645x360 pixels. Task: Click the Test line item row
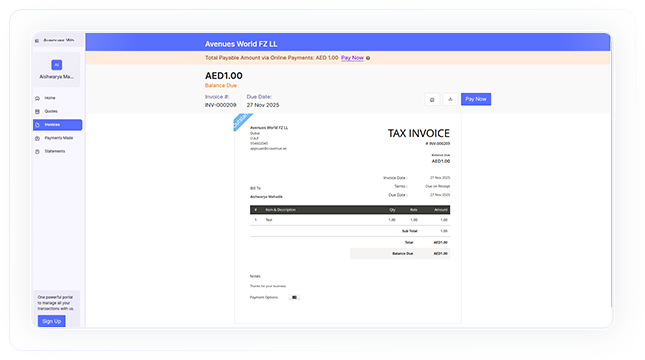tap(350, 220)
